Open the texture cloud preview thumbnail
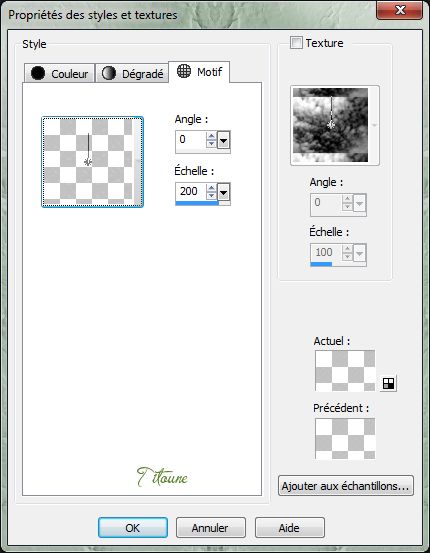This screenshot has height=553, width=430. 334,125
